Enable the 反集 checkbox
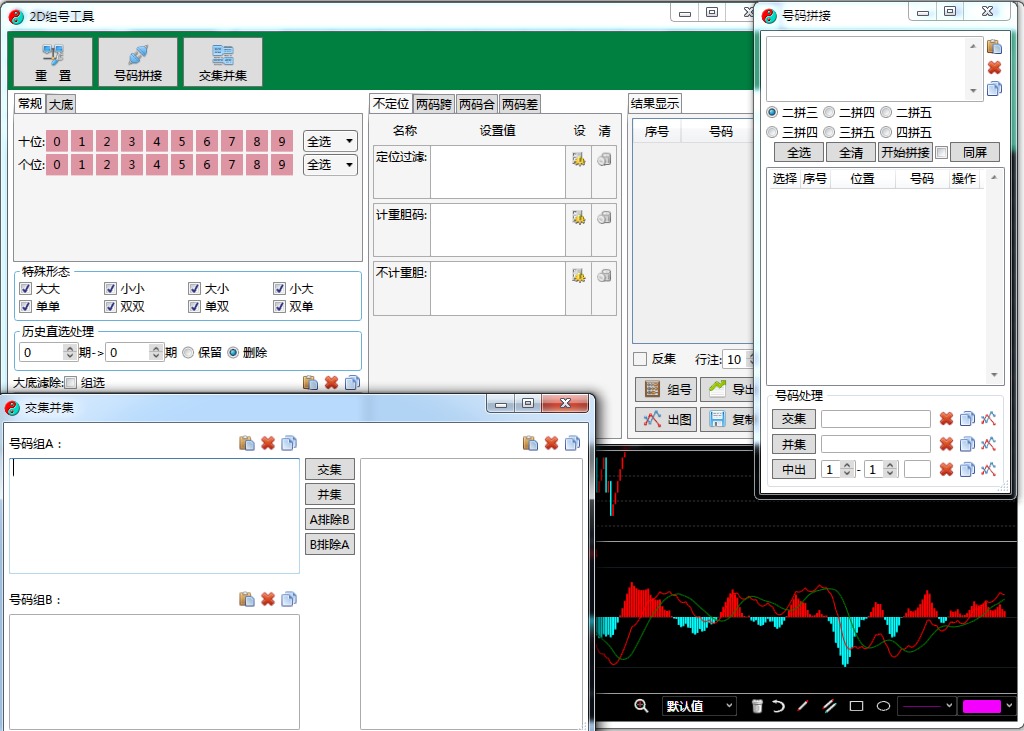The height and width of the screenshot is (731, 1024). click(640, 359)
